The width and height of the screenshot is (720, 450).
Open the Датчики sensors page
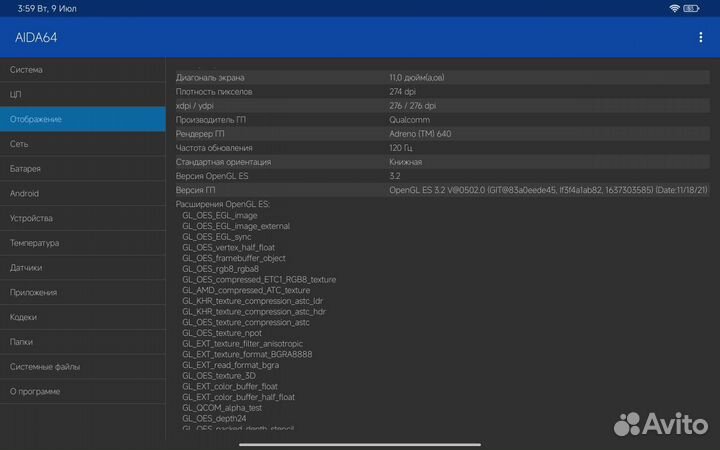tap(83, 268)
